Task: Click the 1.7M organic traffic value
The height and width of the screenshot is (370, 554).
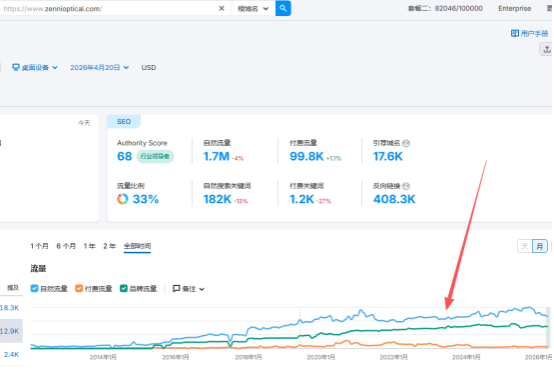Action: (x=216, y=156)
